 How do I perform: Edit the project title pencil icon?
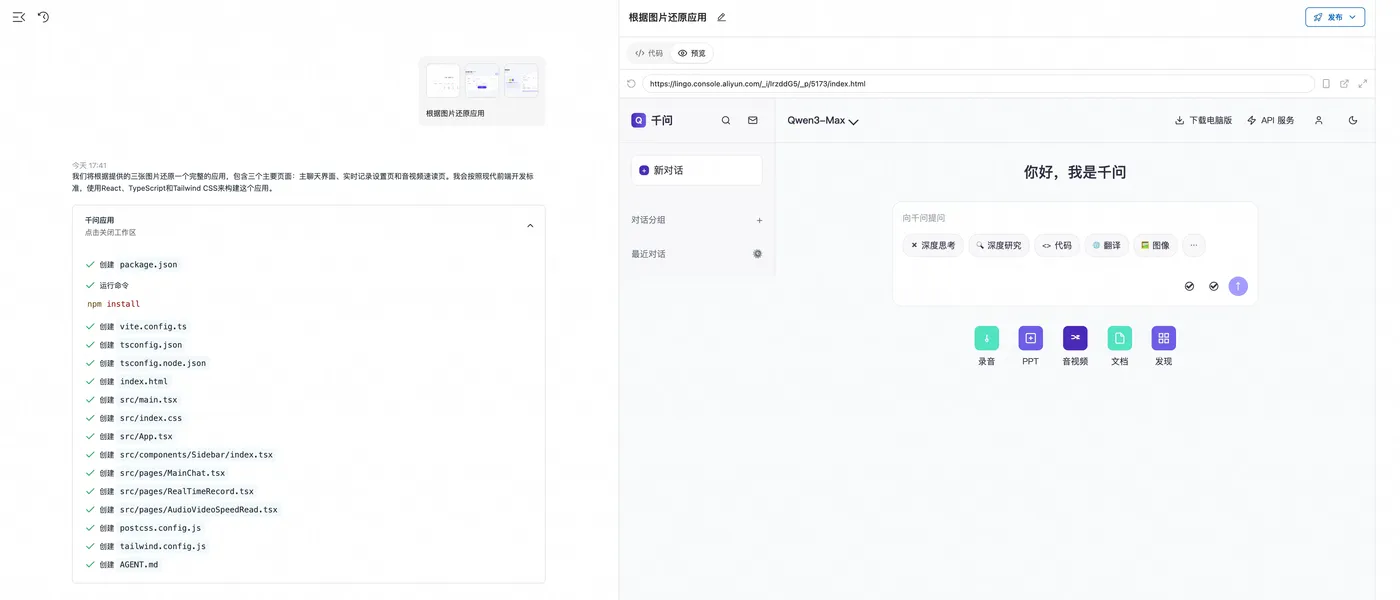[721, 17]
